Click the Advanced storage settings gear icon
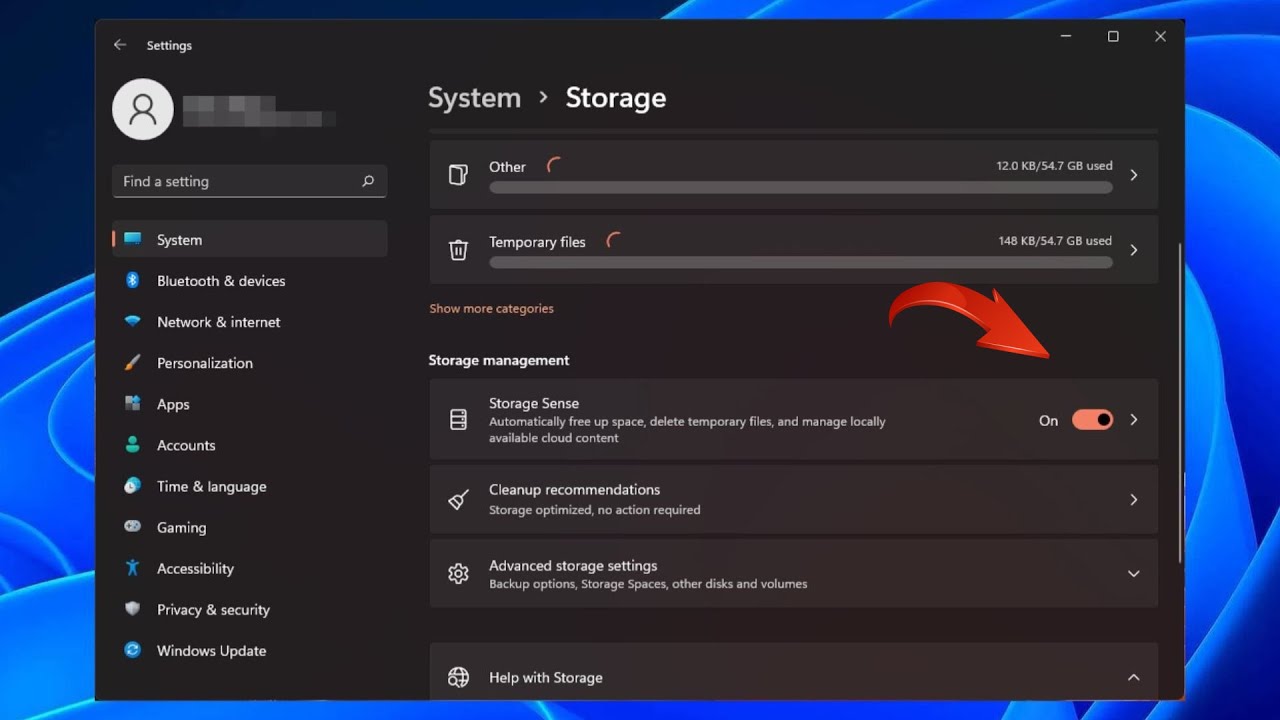The image size is (1280, 720). point(458,574)
